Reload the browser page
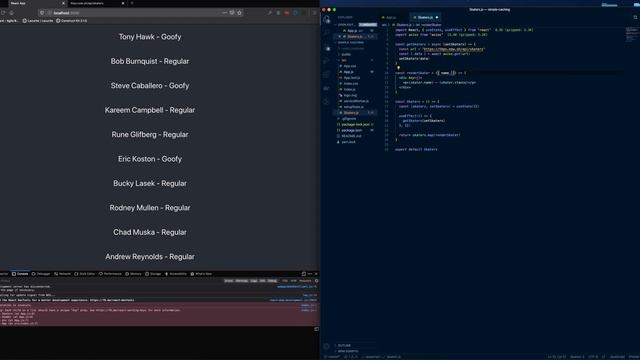640x360 pixels. coord(3,13)
